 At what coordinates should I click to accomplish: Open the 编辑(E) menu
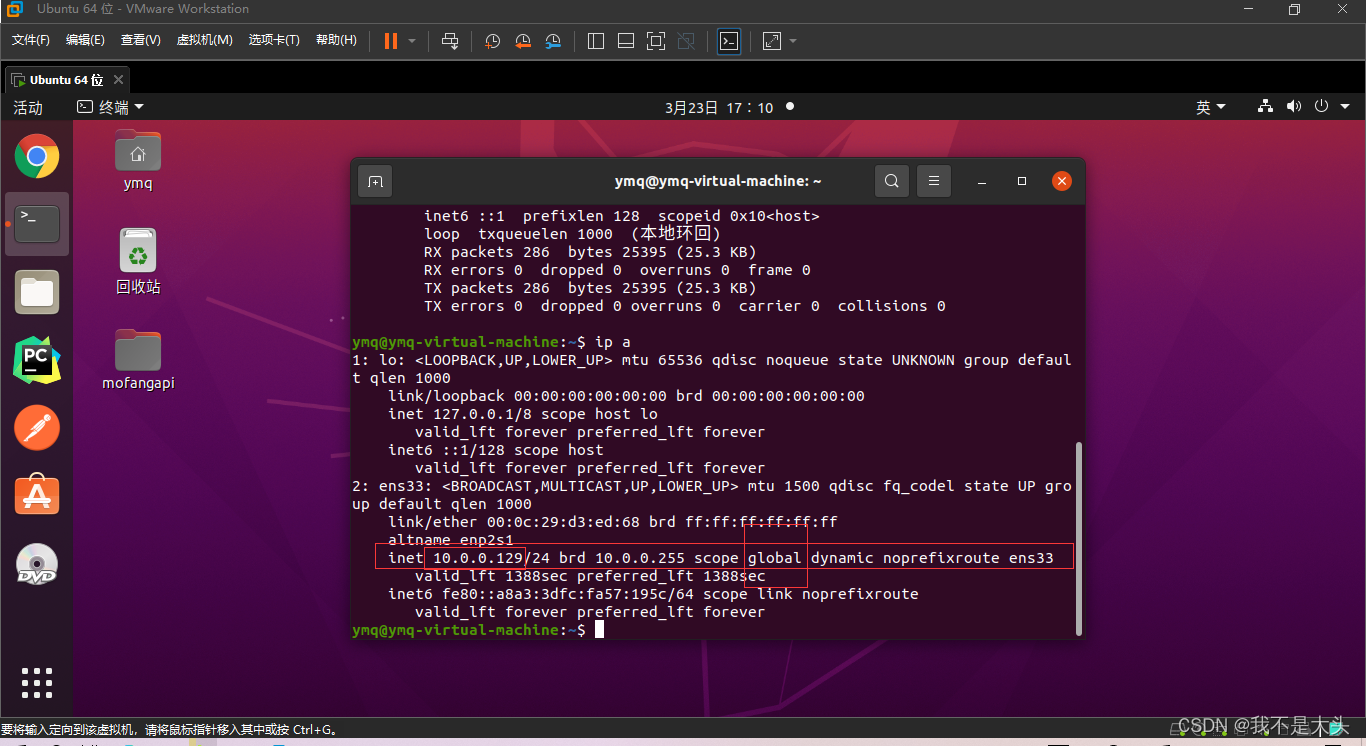[x=85, y=40]
